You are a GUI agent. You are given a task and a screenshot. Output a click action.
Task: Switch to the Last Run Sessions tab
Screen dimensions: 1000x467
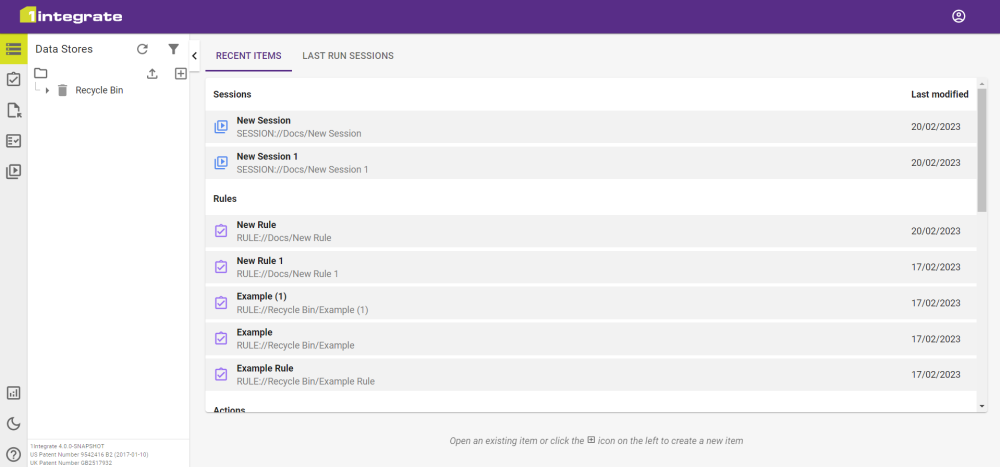347,56
